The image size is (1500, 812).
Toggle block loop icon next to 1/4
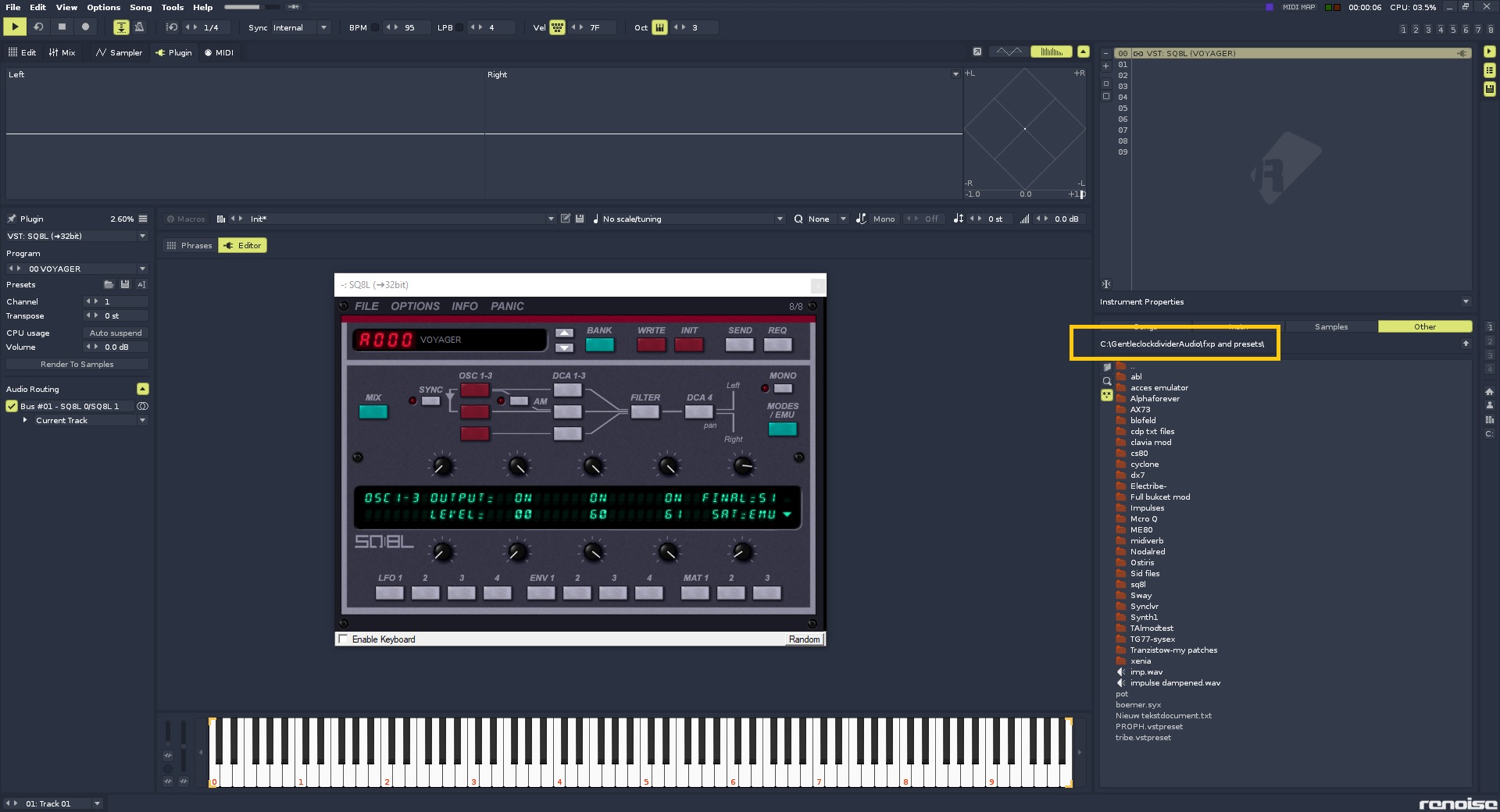[x=172, y=27]
